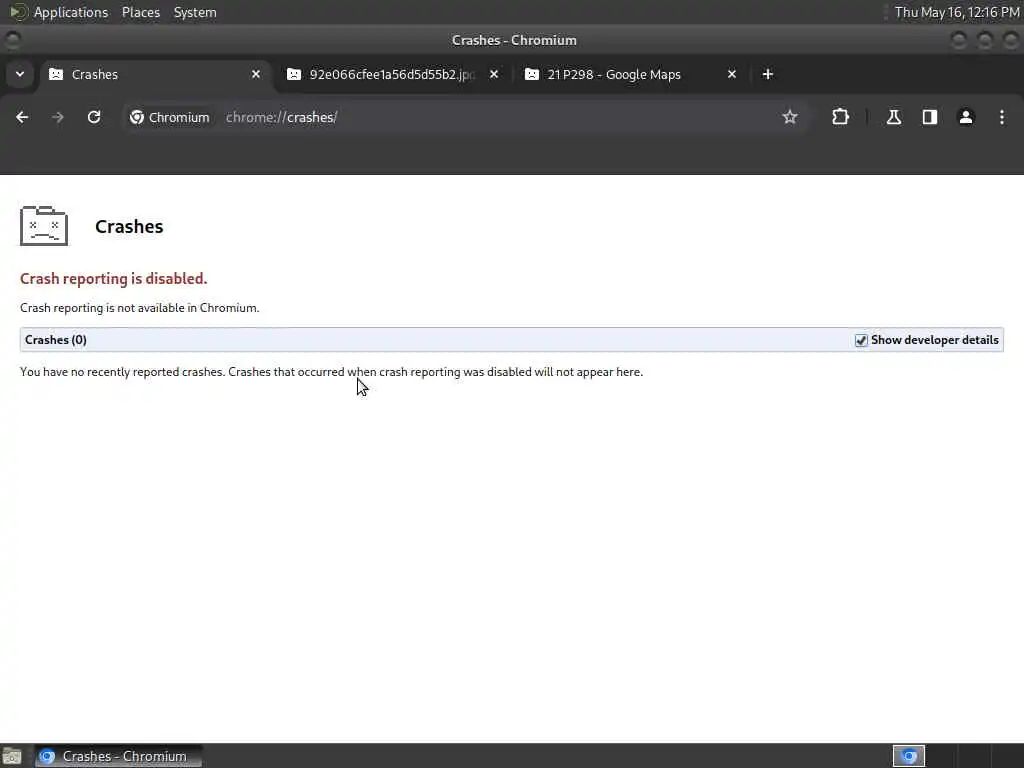Click the forward navigation arrow
This screenshot has height=768, width=1024.
58,117
